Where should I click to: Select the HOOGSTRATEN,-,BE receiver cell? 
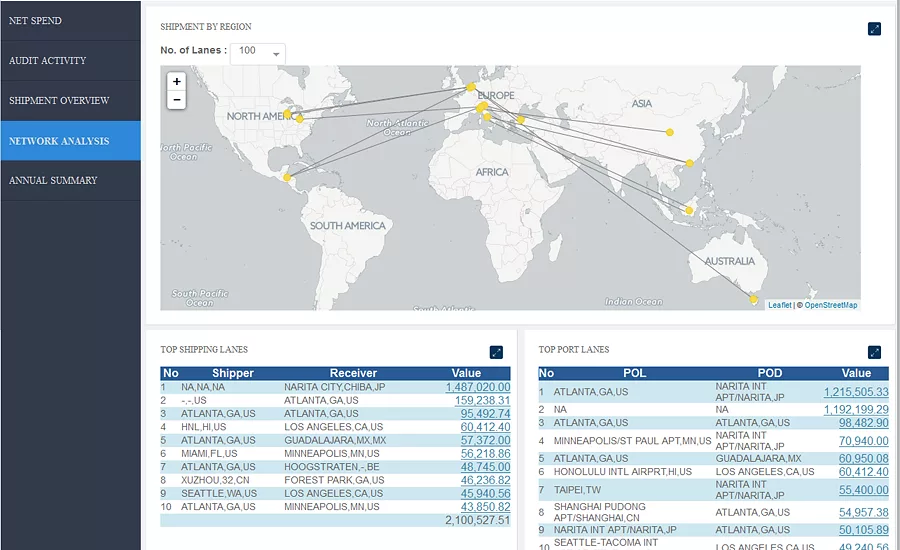click(331, 467)
